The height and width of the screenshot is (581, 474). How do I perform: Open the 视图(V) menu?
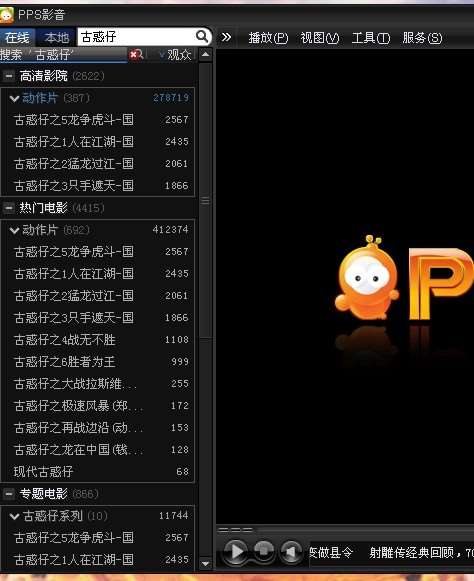(319, 38)
